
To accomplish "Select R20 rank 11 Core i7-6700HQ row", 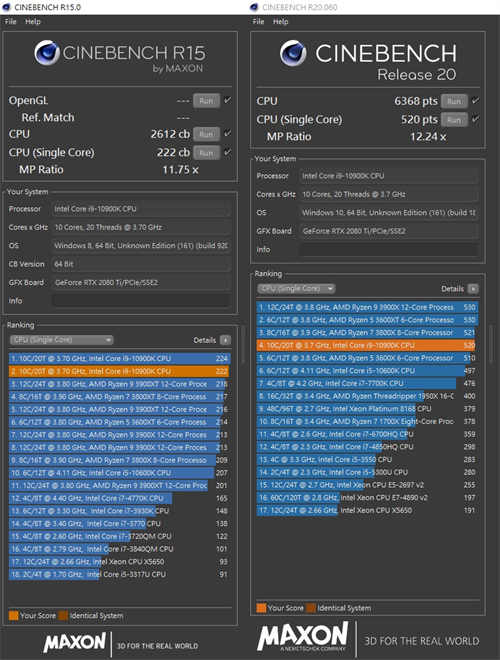I will 367,434.
